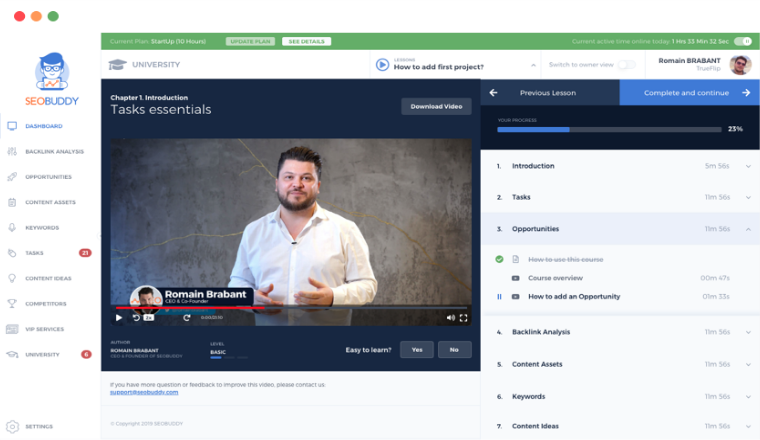Open the Dashboard sidebar item
The width and height of the screenshot is (760, 440).
tap(44, 126)
